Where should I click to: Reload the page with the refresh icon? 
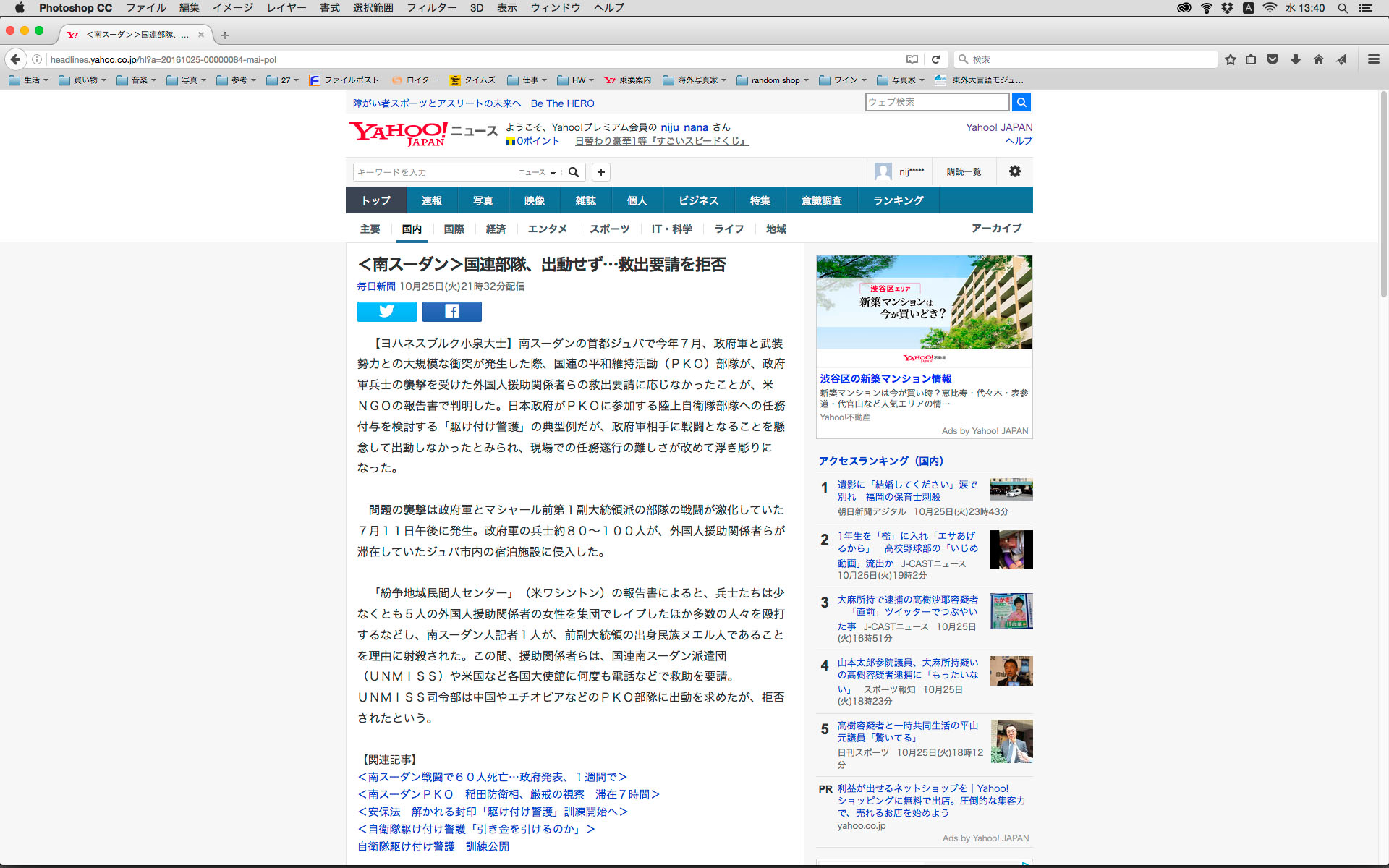click(935, 59)
